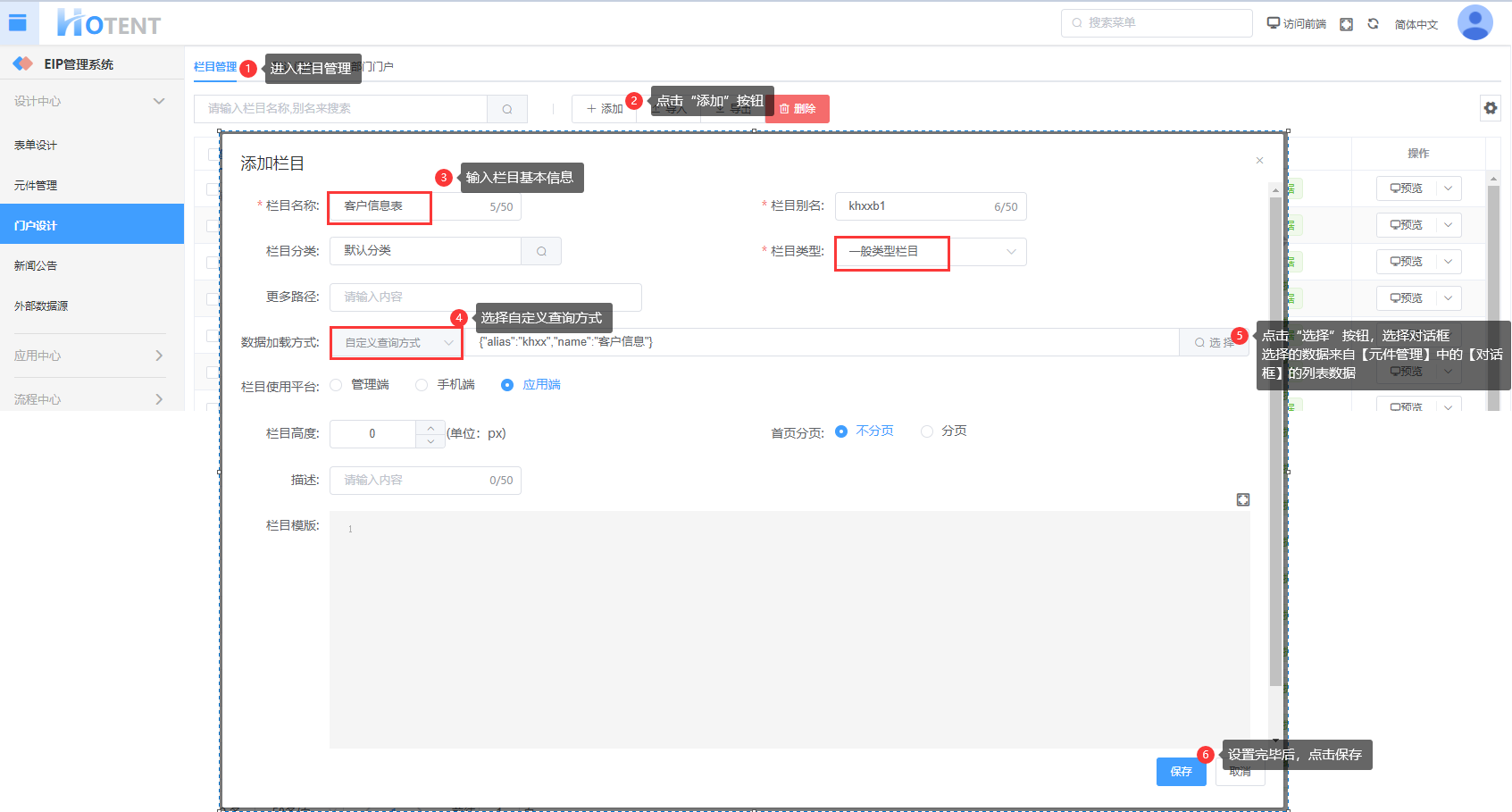This screenshot has height=812, width=1512.
Task: Click the sidebar collapse menu icon
Action: click(x=18, y=23)
